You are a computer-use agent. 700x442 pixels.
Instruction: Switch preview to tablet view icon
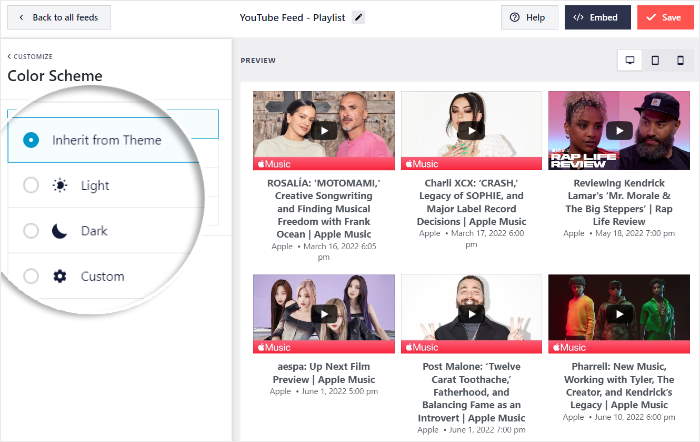point(655,60)
